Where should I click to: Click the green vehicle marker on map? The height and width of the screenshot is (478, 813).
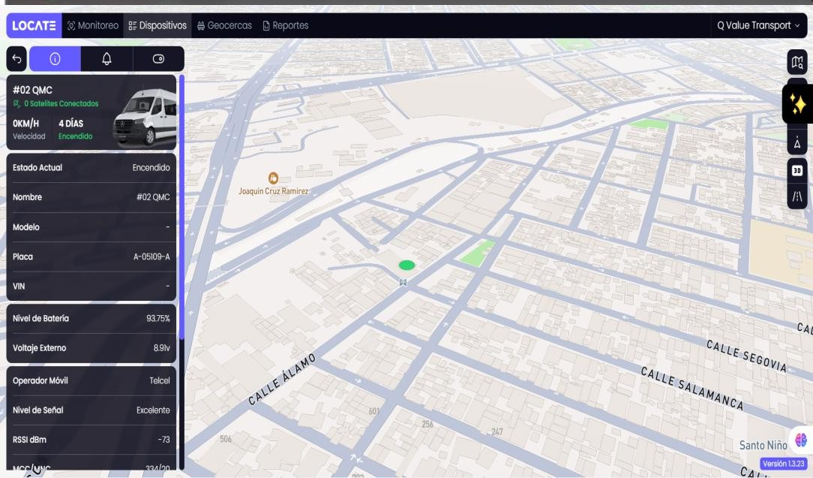(x=406, y=265)
